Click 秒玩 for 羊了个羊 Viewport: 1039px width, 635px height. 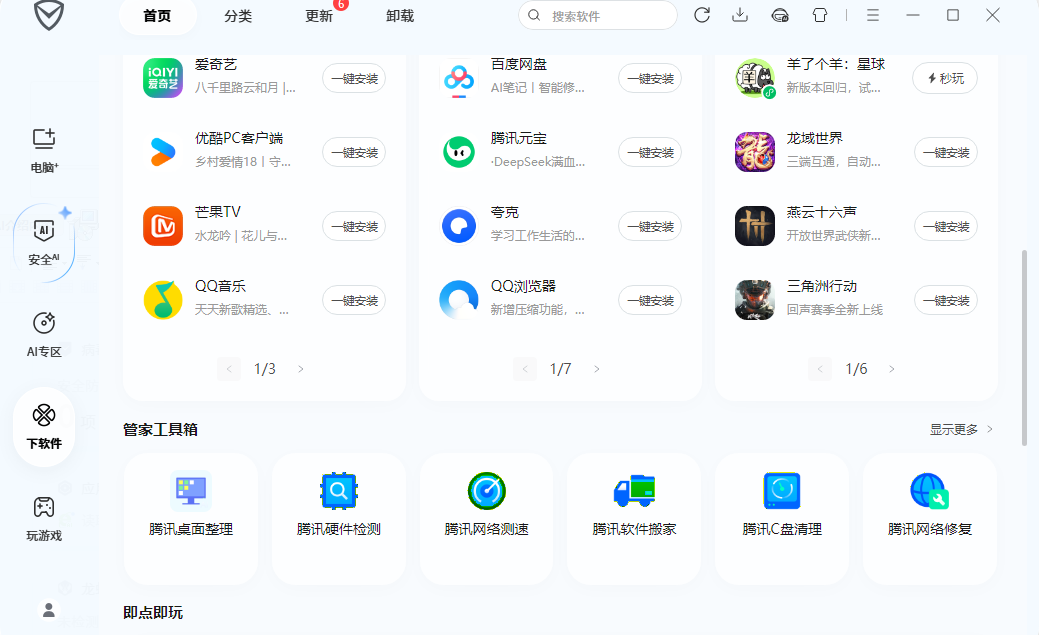pyautogui.click(x=946, y=78)
